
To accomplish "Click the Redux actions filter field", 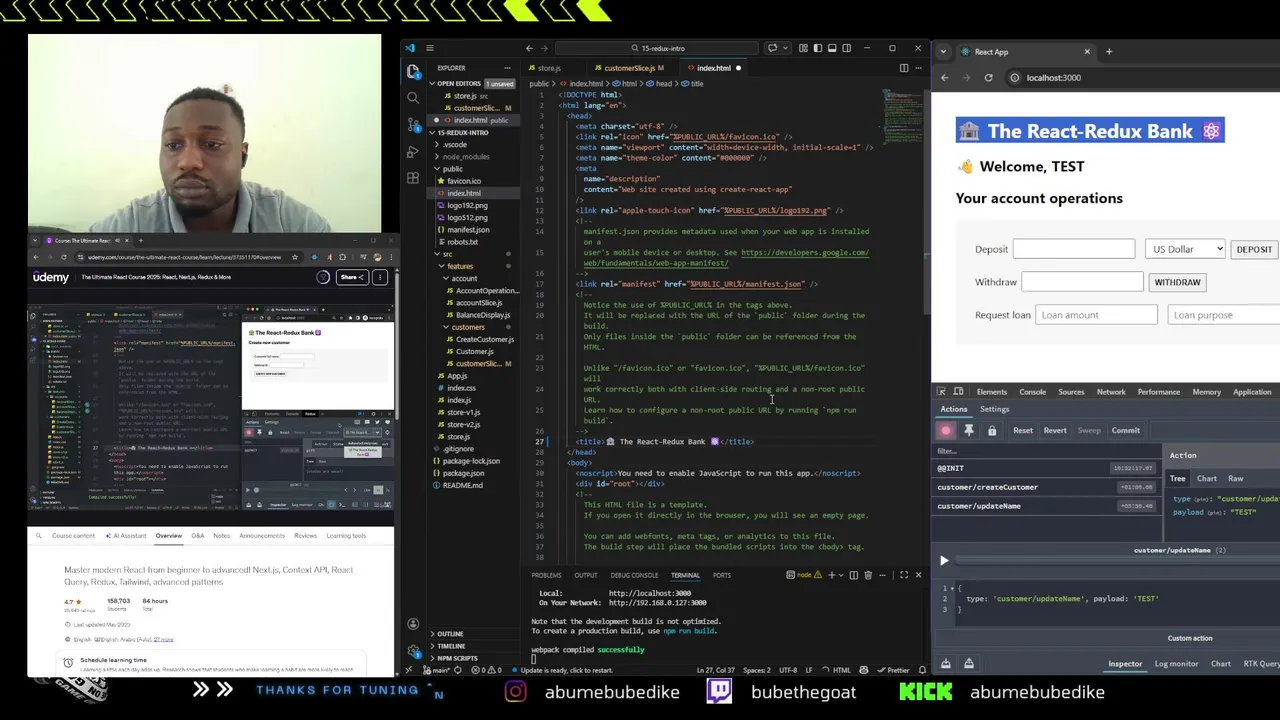I will [x=1045, y=451].
